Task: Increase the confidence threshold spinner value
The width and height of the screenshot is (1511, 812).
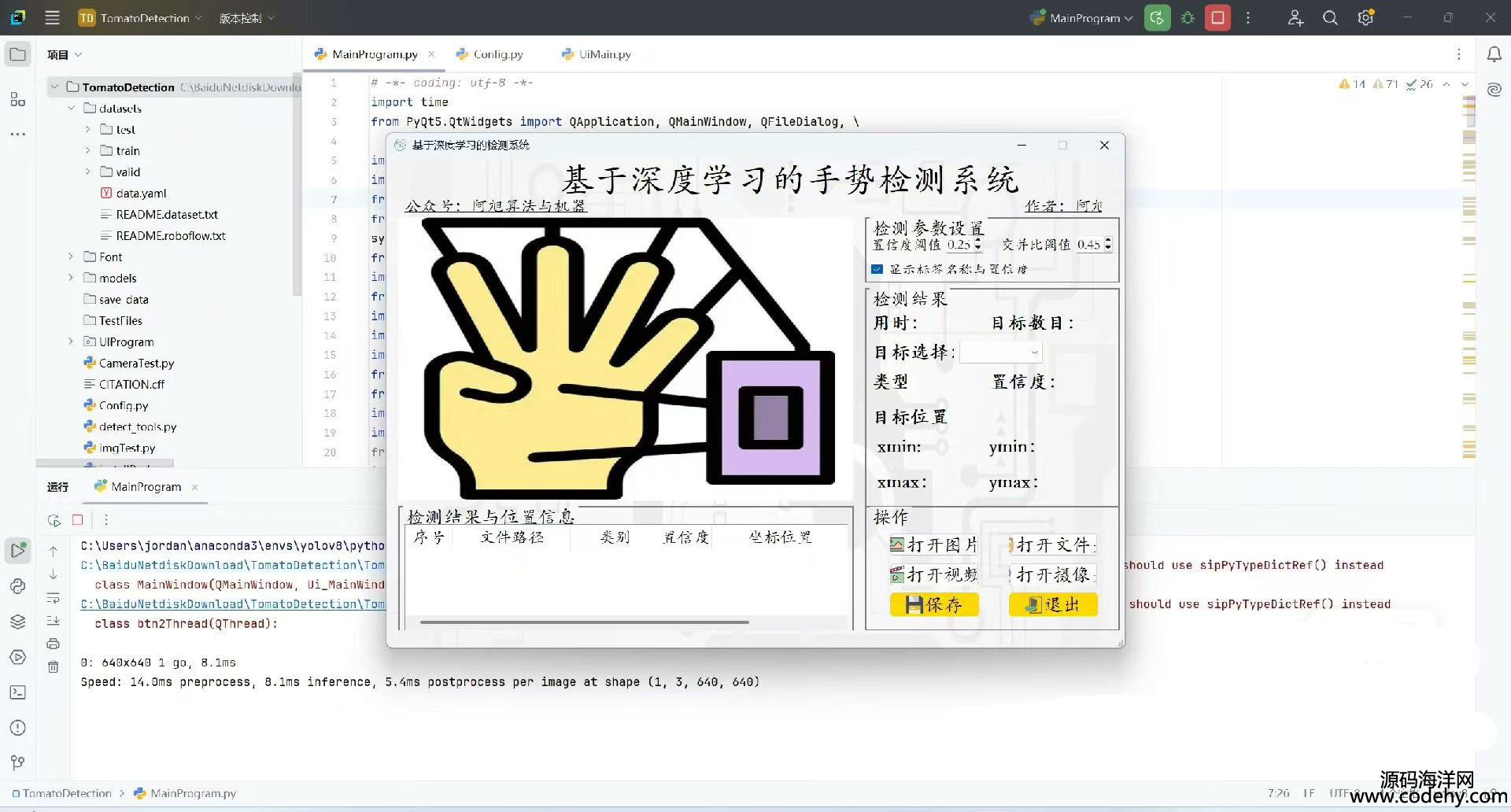Action: 978,241
